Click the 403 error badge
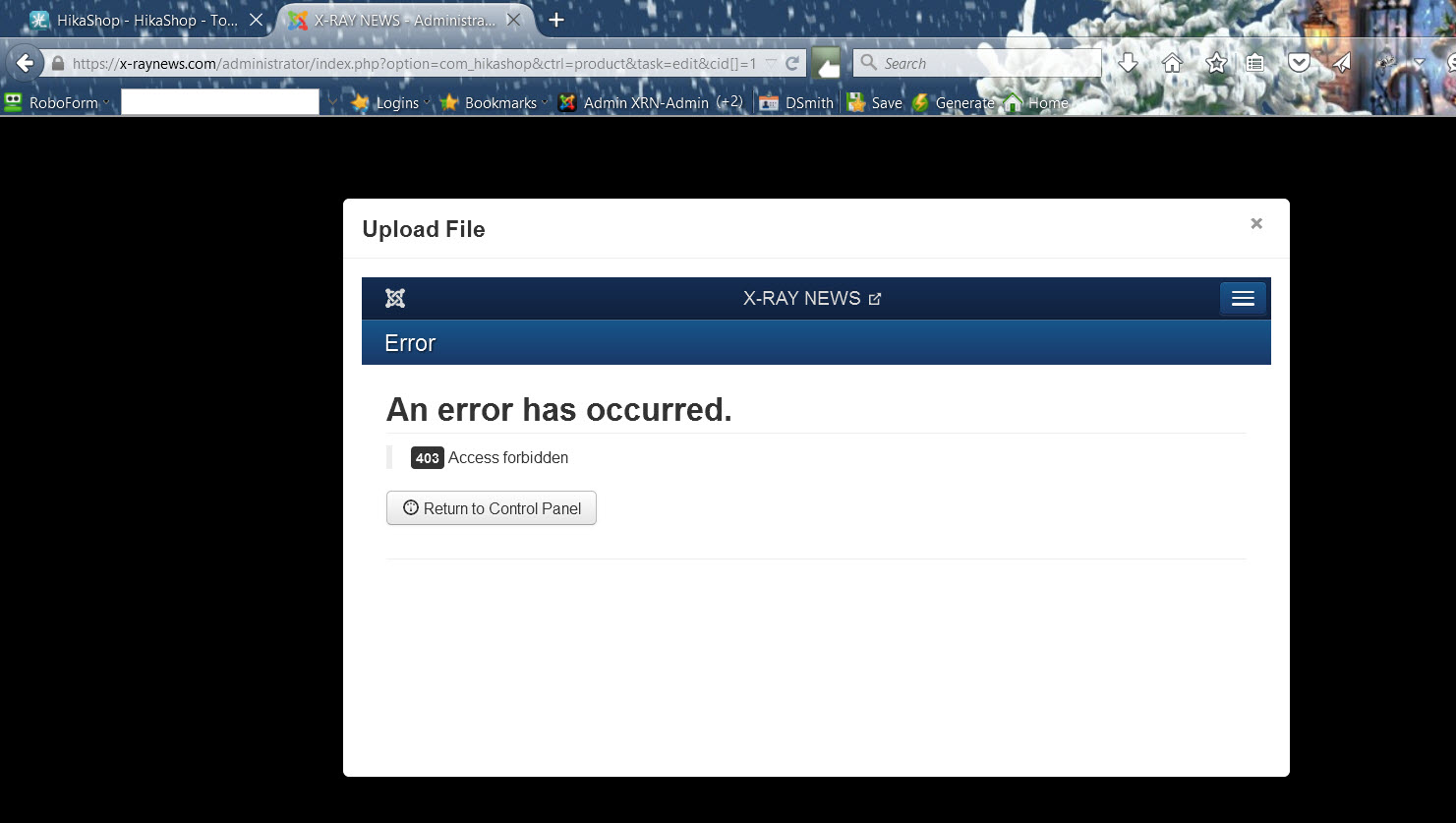The width and height of the screenshot is (1456, 823). pos(427,458)
